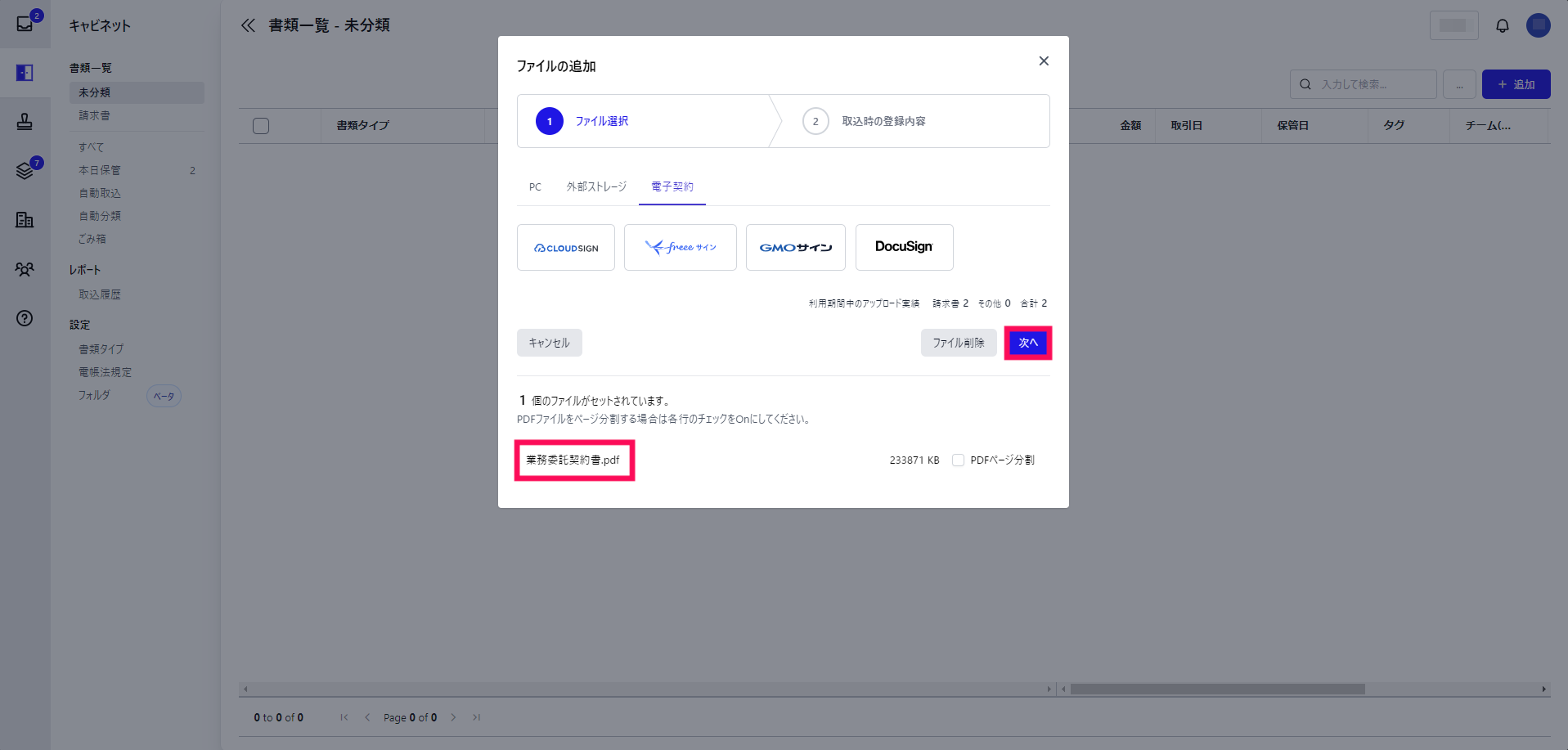Open the team members icon in left rail
The width and height of the screenshot is (1568, 750).
pos(25,269)
